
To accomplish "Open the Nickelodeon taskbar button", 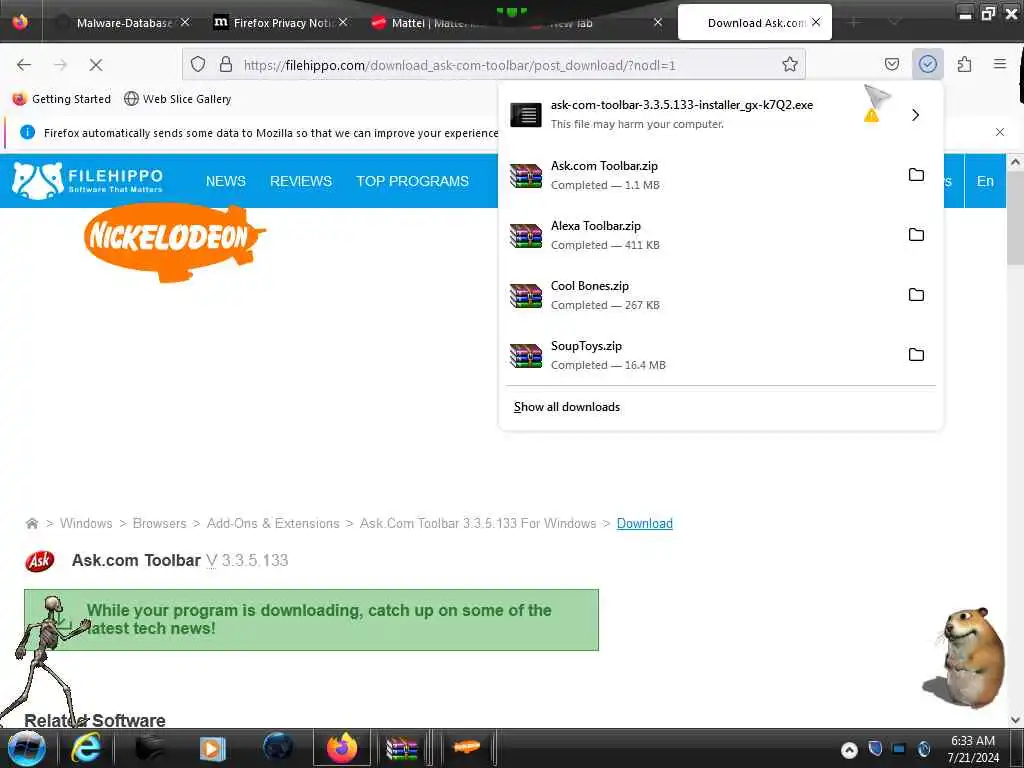I will pyautogui.click(x=466, y=747).
